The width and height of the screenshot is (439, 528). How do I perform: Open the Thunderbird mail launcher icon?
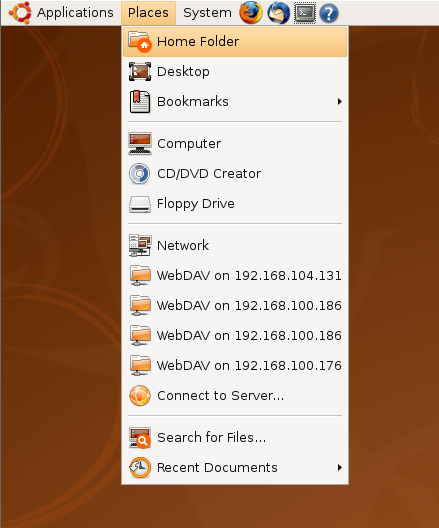[x=278, y=13]
